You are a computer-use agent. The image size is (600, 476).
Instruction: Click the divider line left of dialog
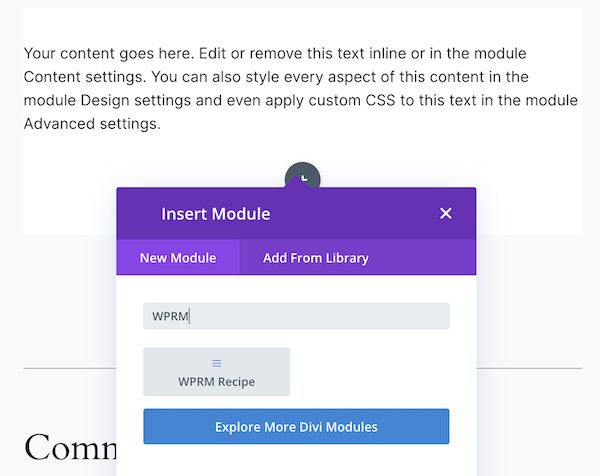coord(68,368)
